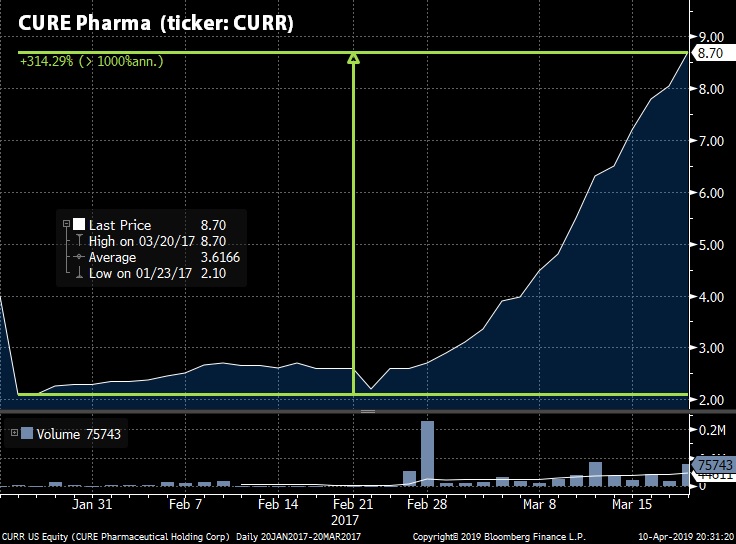
Task: Click the Last Price legend label
Action: [118, 225]
